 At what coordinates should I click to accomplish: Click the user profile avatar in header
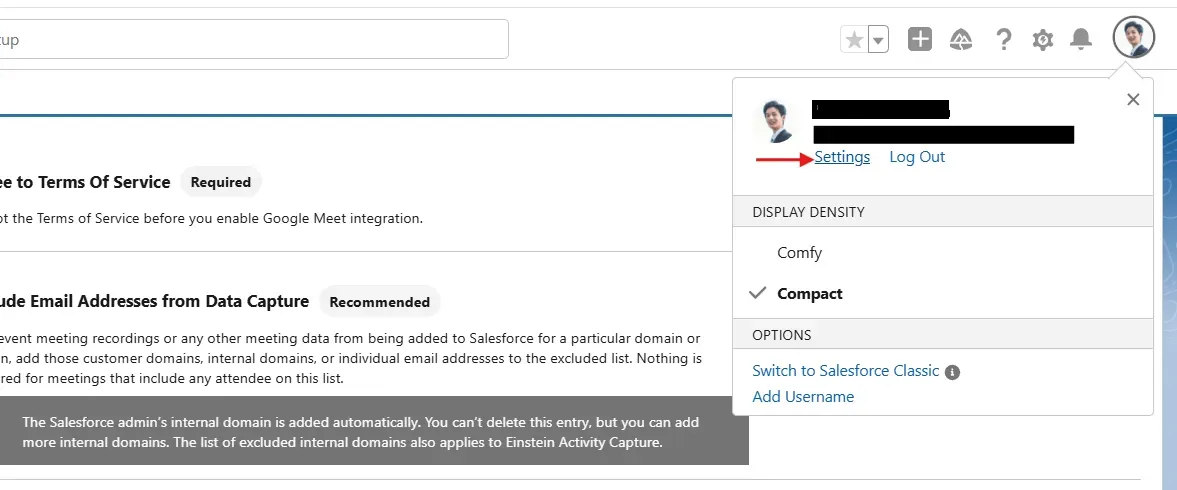click(1133, 39)
